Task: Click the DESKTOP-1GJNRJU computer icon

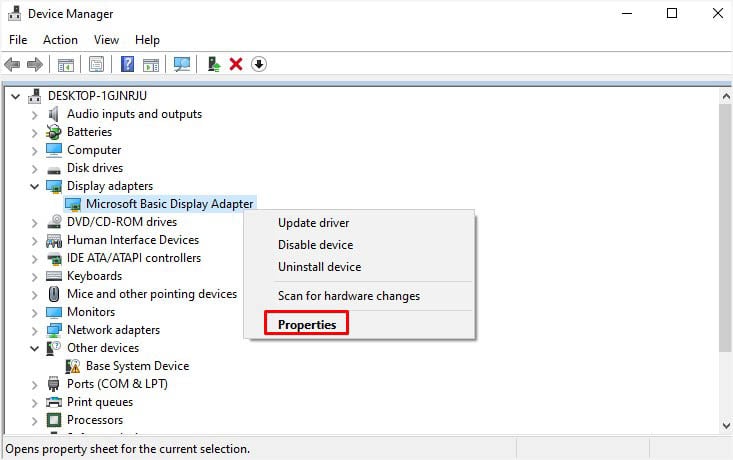Action: [34, 96]
